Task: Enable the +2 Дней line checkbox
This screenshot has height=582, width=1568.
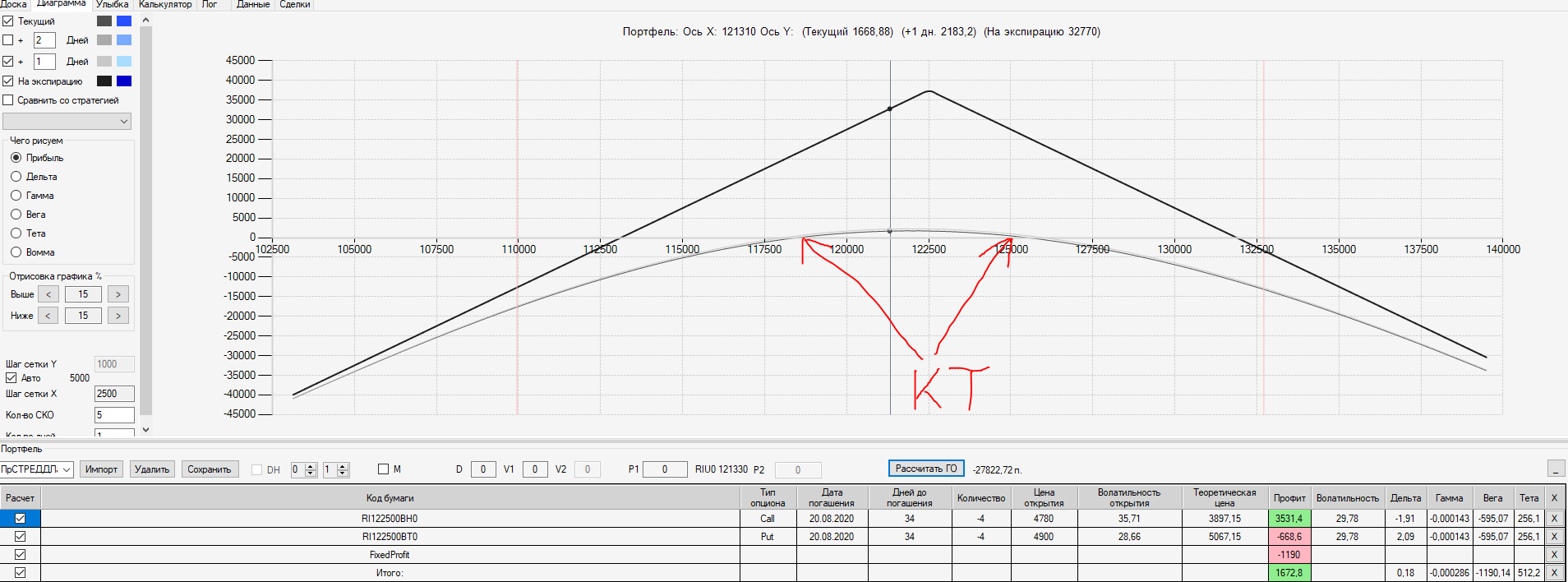Action: pos(8,40)
